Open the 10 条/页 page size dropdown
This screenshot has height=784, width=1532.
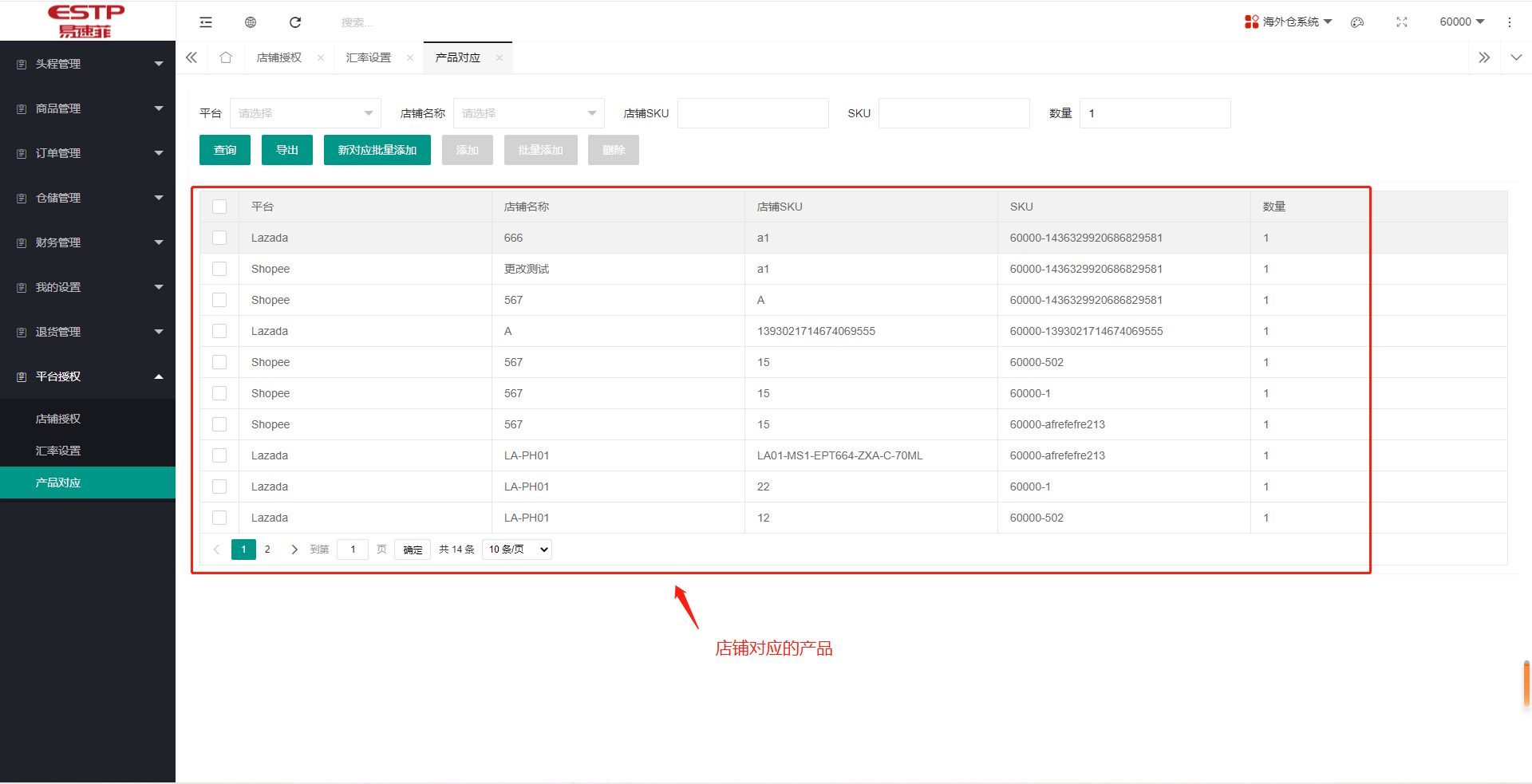517,550
